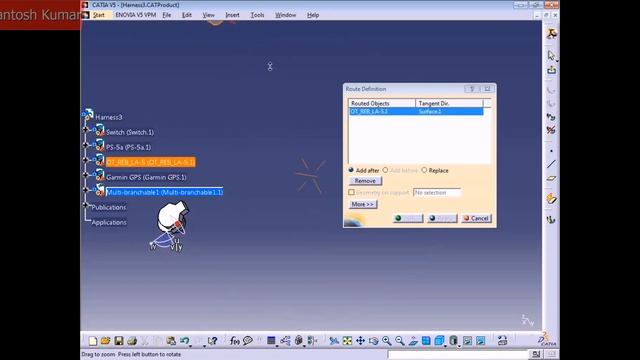Click the Save floppy-disk icon
The image size is (640, 360).
click(x=119, y=341)
